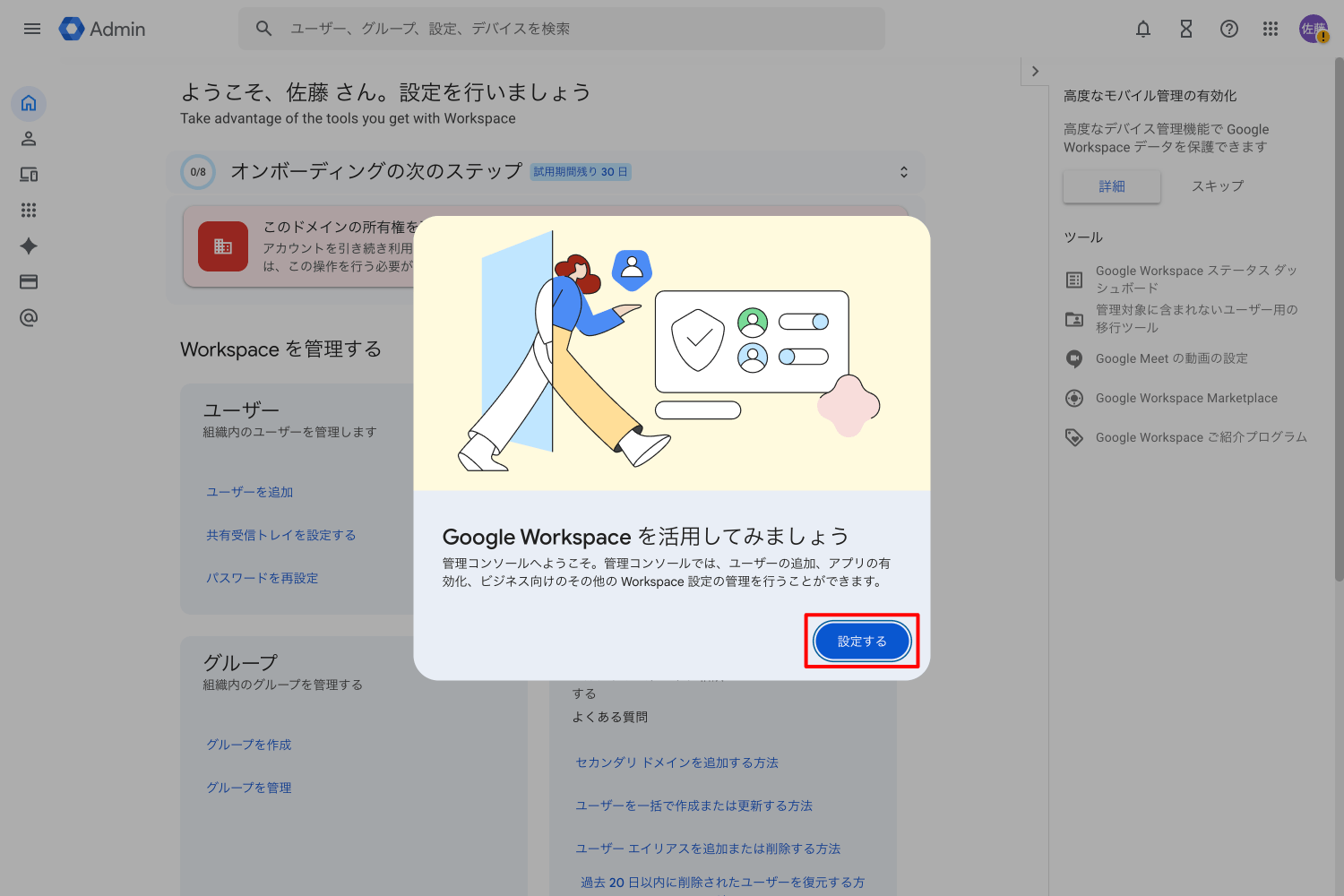Expand the onboarding next steps section
The width and height of the screenshot is (1344, 896).
[903, 172]
